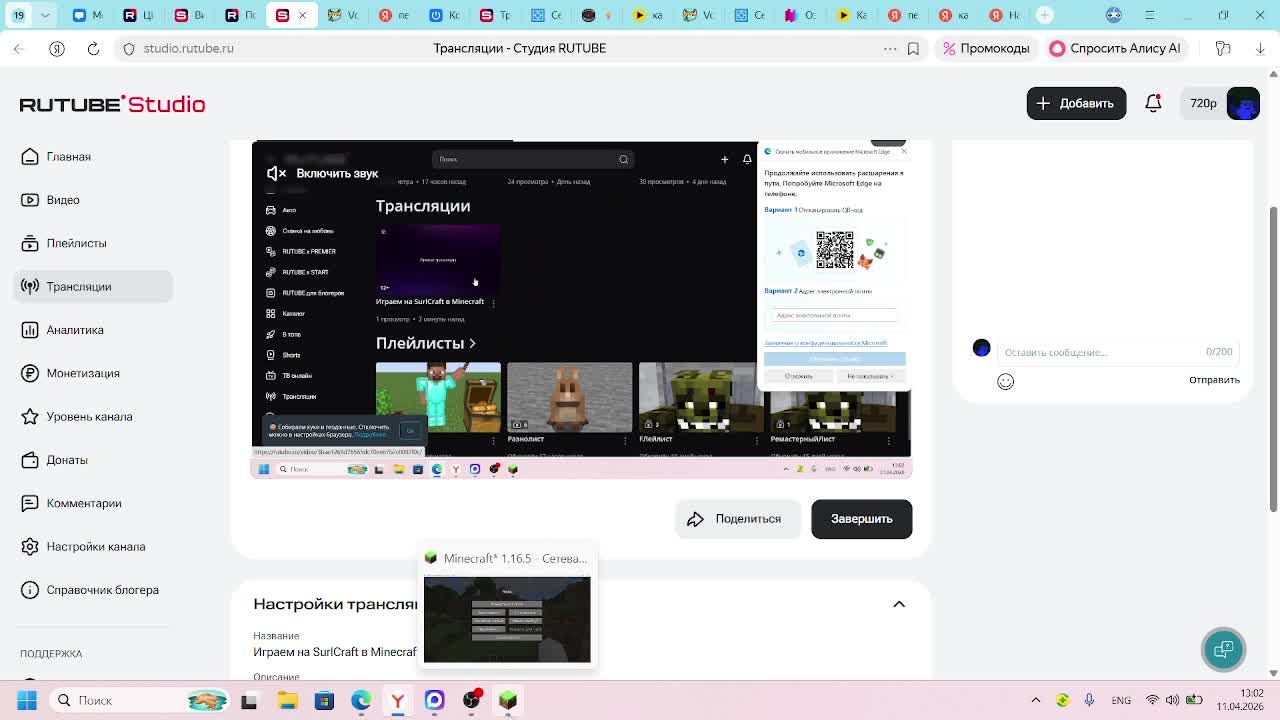Bookmark the page with bookmark icon

tap(913, 48)
